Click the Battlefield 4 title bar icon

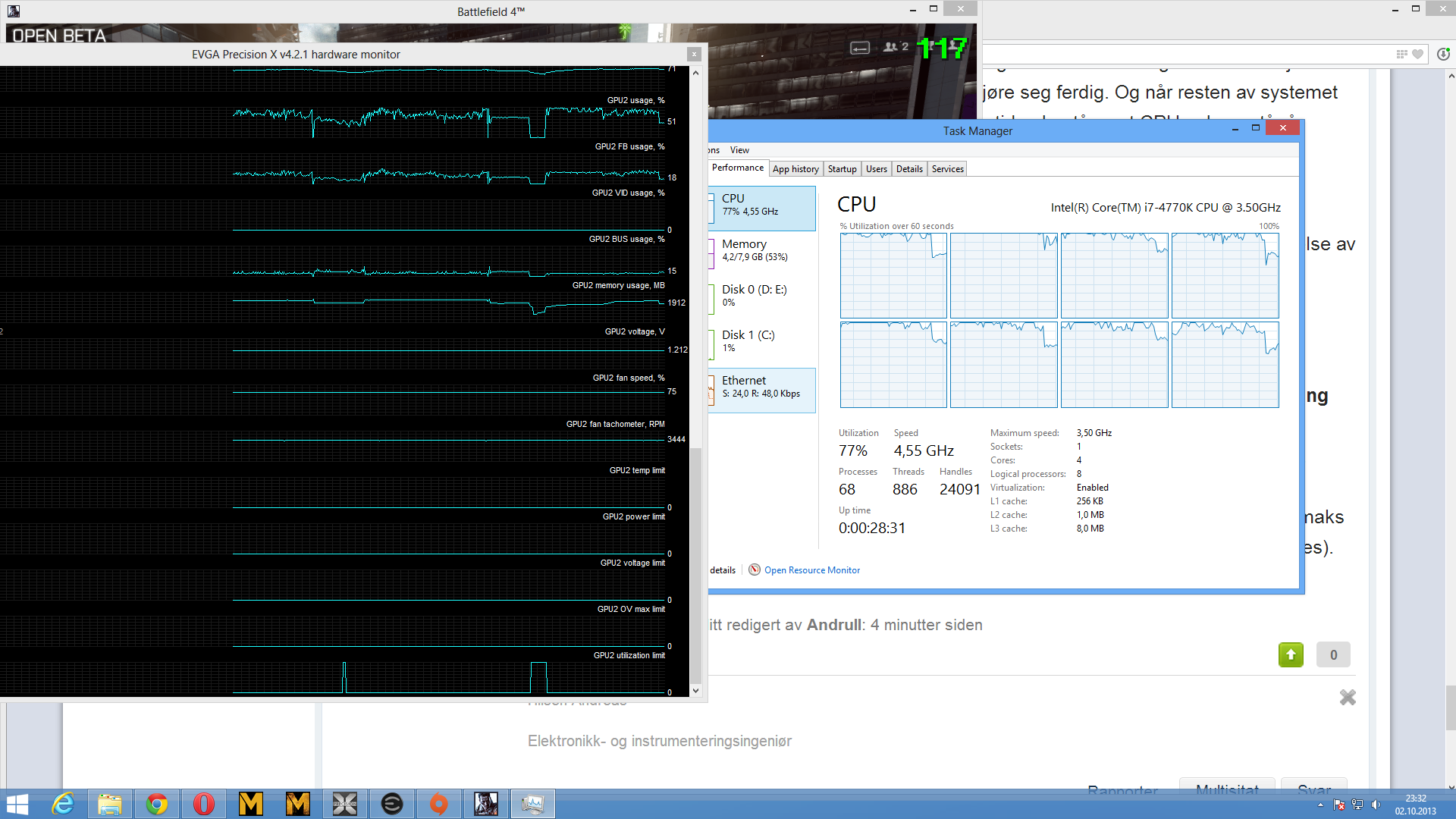pyautogui.click(x=14, y=11)
